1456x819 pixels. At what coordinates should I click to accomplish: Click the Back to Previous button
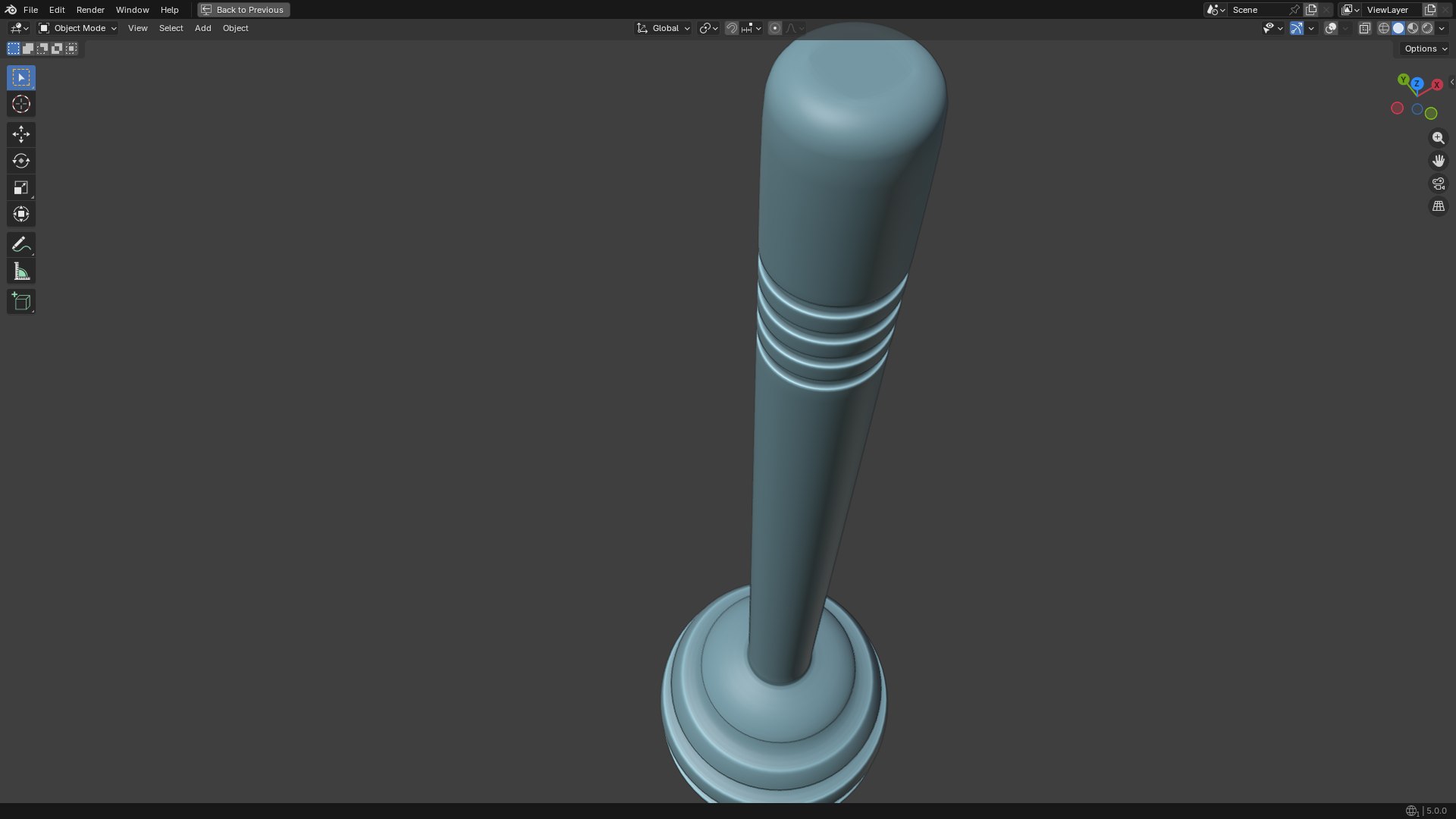pyautogui.click(x=243, y=10)
